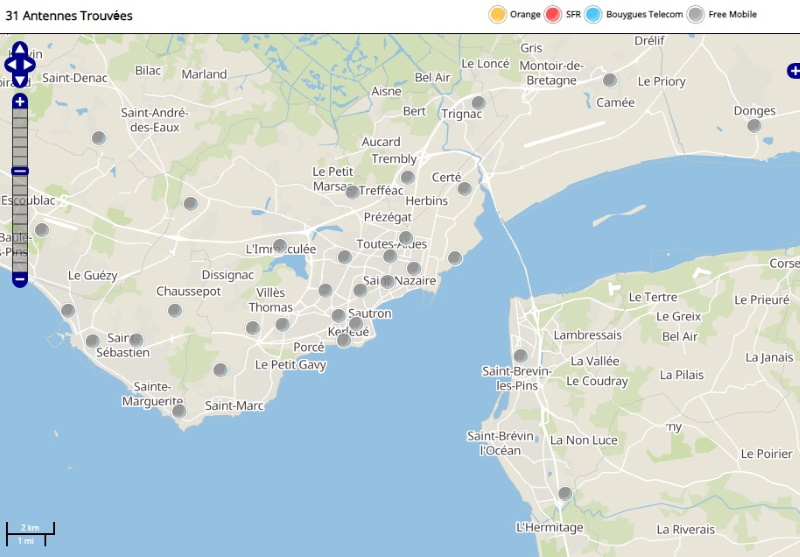The width and height of the screenshot is (800, 557).
Task: Open antenna marker at Saint-Brevin-les-Pins
Action: (520, 356)
